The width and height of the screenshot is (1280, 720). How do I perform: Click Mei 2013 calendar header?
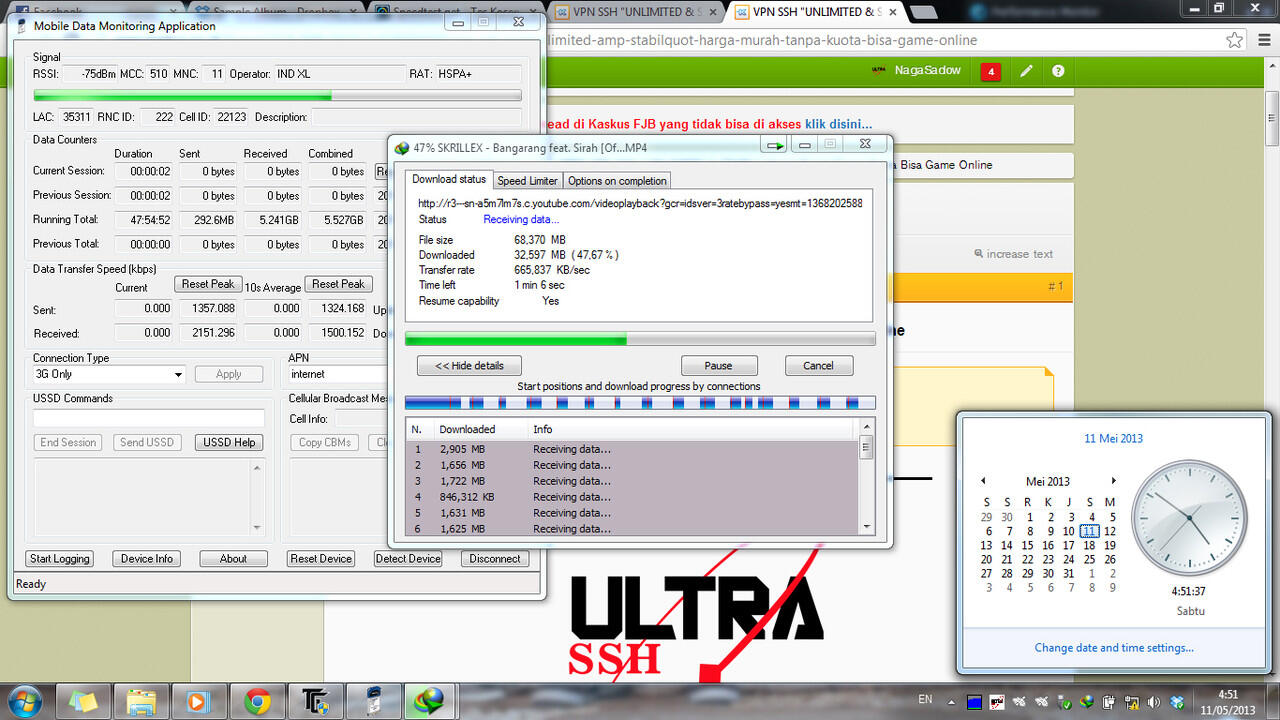[x=1047, y=481]
